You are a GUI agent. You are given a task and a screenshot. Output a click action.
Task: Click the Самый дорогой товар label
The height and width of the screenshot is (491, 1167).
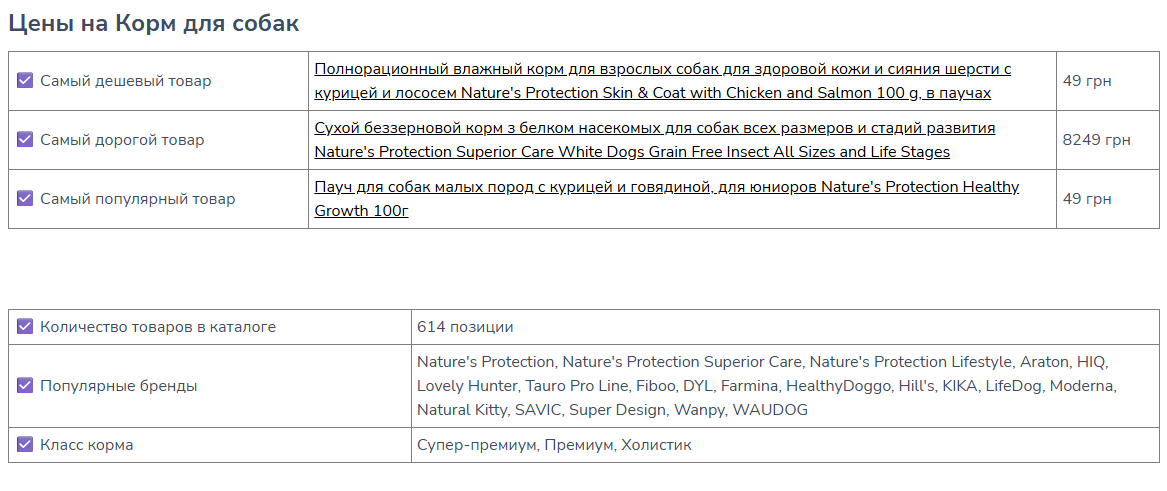[x=122, y=140]
